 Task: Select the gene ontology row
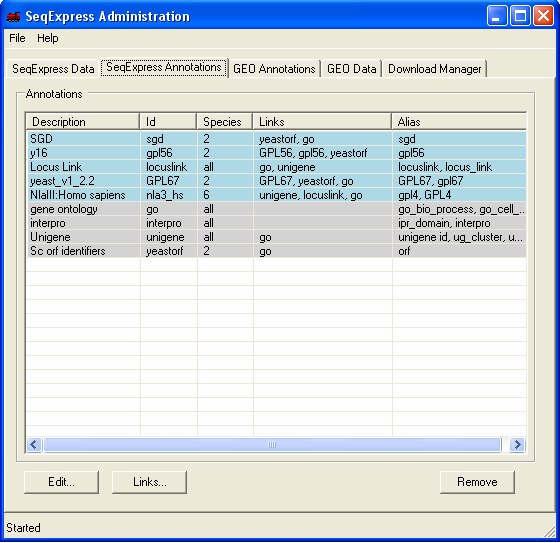(x=276, y=209)
